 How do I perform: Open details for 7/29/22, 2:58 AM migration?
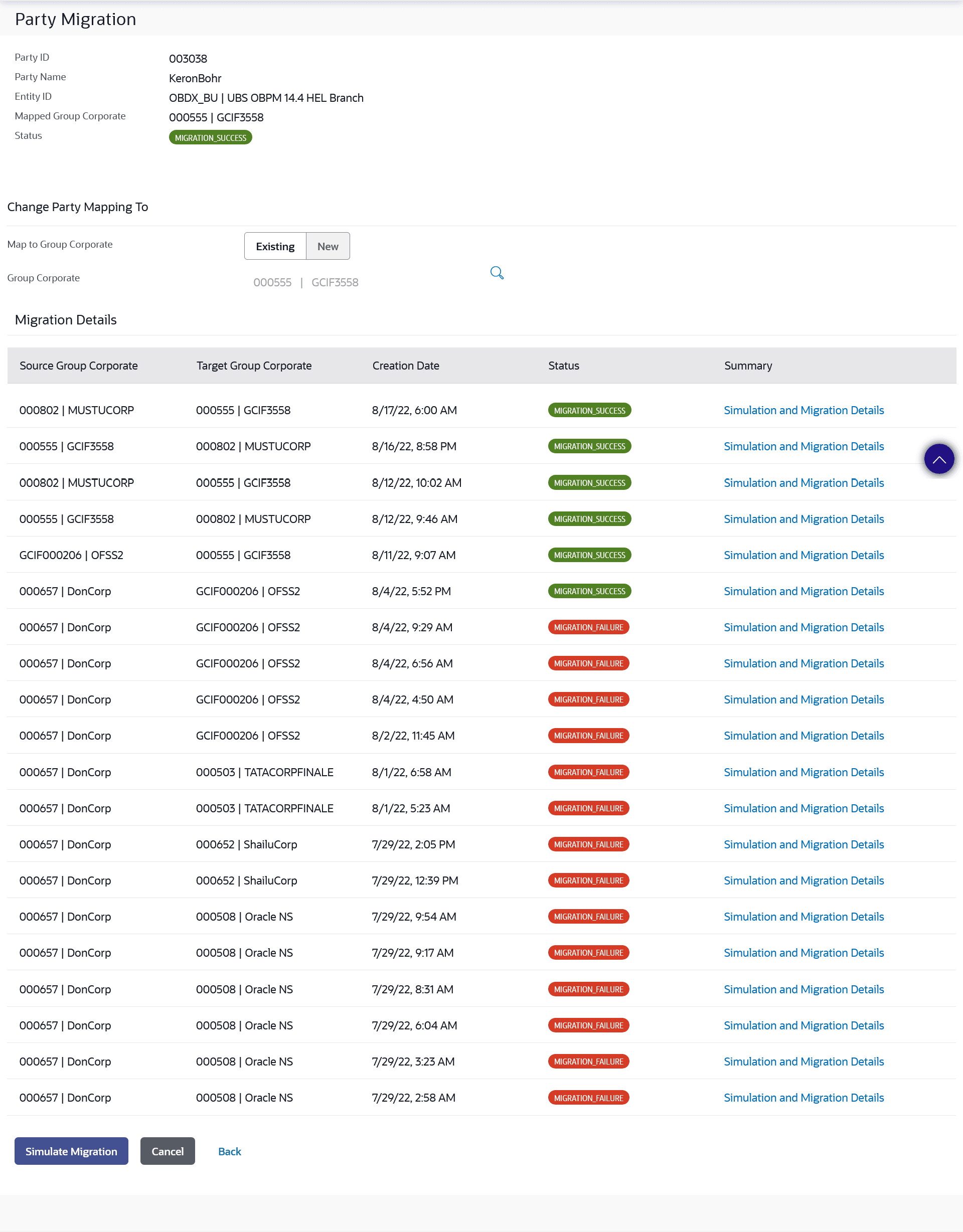[803, 1098]
